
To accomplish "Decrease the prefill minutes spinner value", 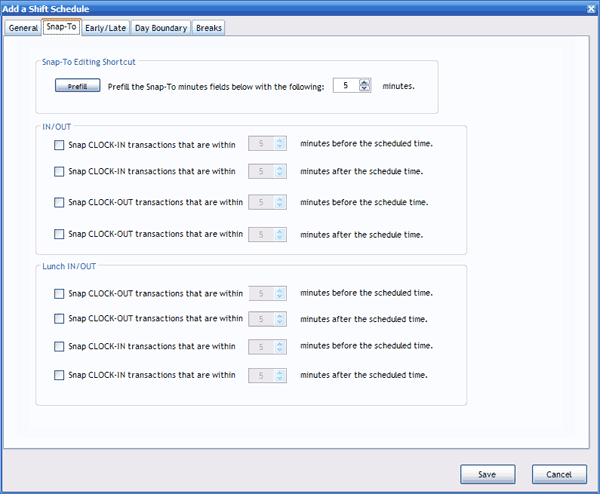I will (x=365, y=90).
